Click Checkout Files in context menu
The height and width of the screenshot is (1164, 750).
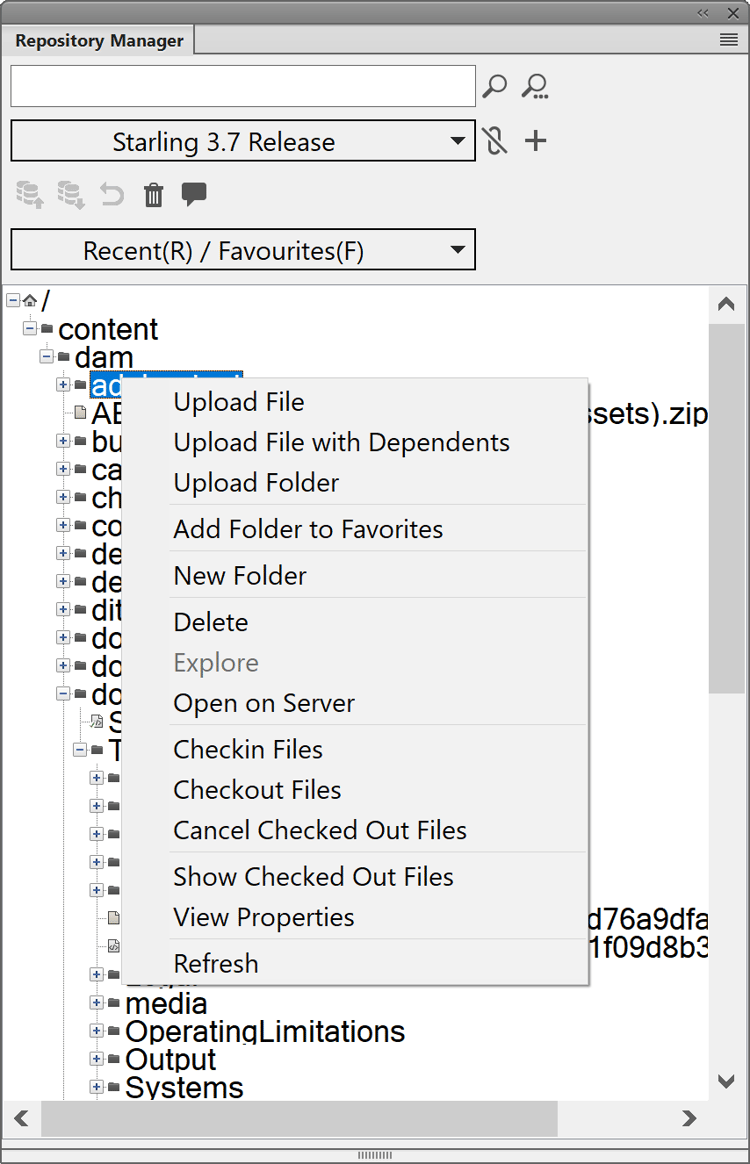pos(257,790)
